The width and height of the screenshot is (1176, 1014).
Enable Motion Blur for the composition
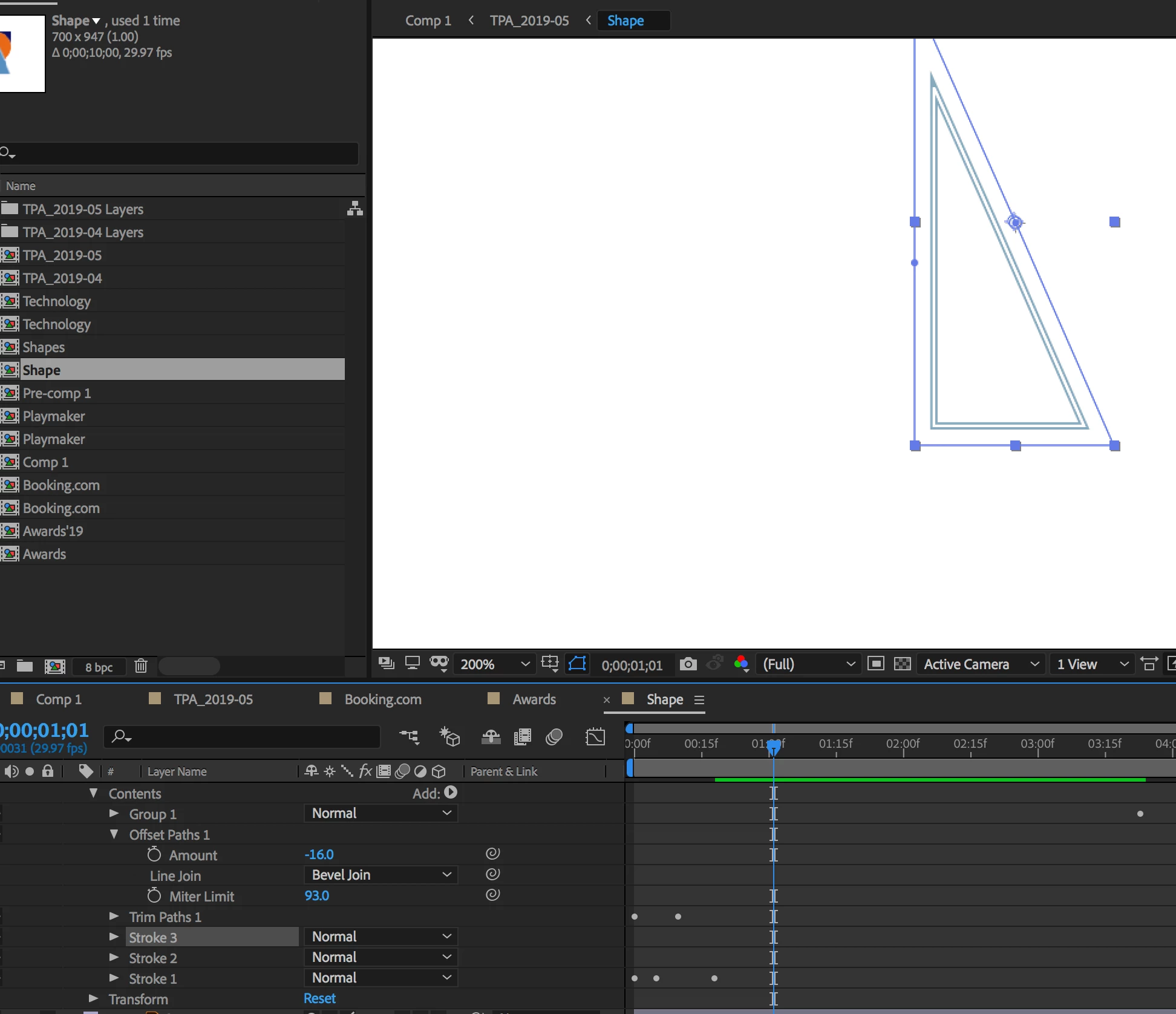pos(554,736)
